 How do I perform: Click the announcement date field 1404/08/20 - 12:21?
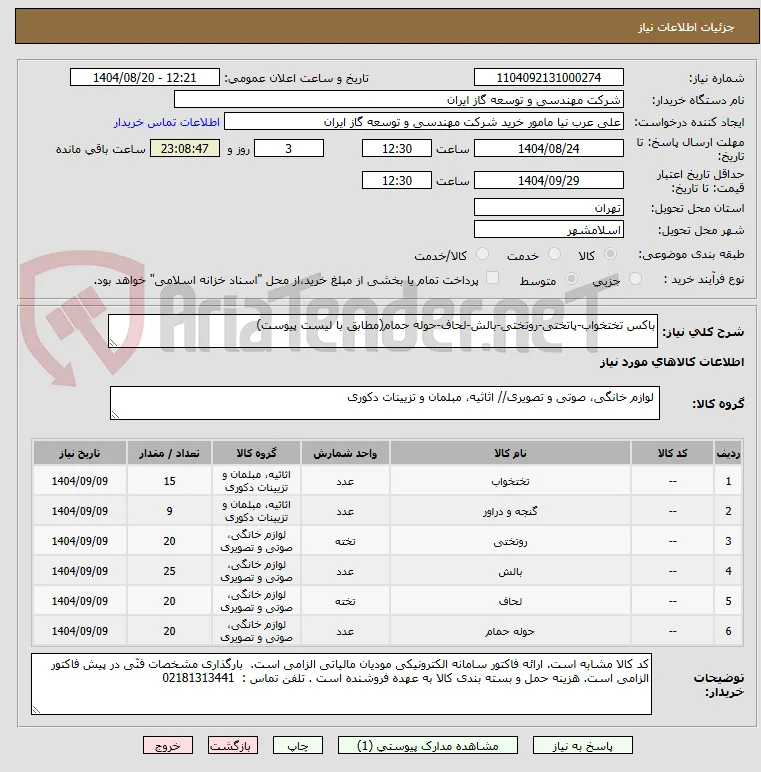[x=145, y=77]
